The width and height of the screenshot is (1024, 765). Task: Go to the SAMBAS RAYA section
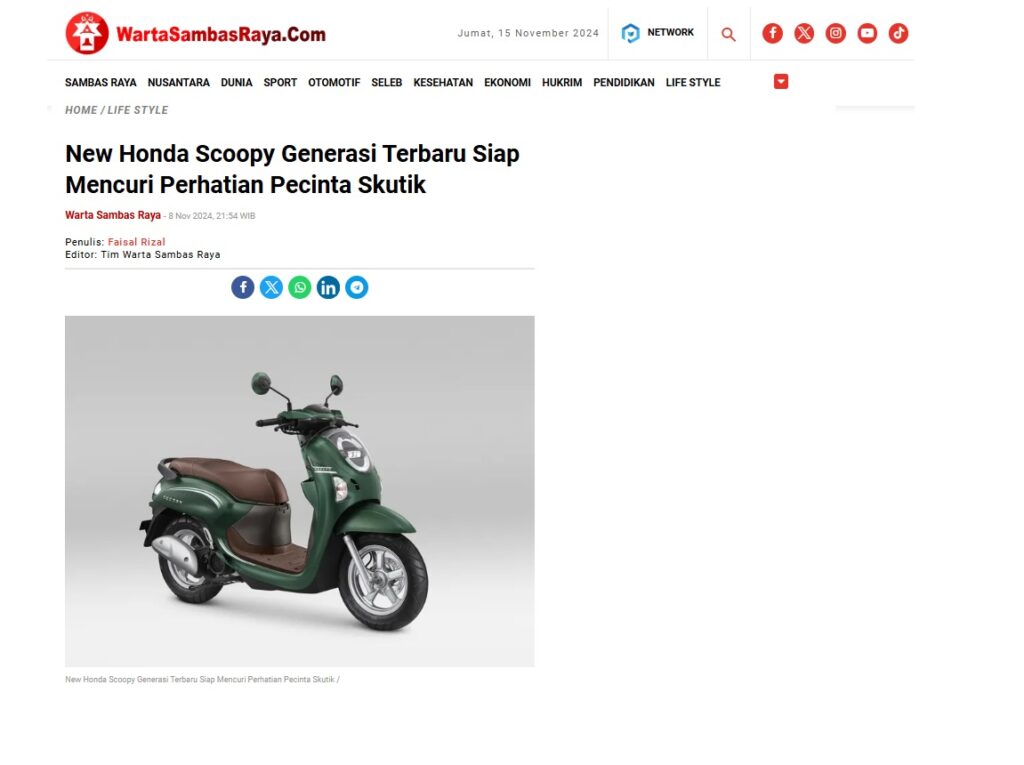pos(101,83)
